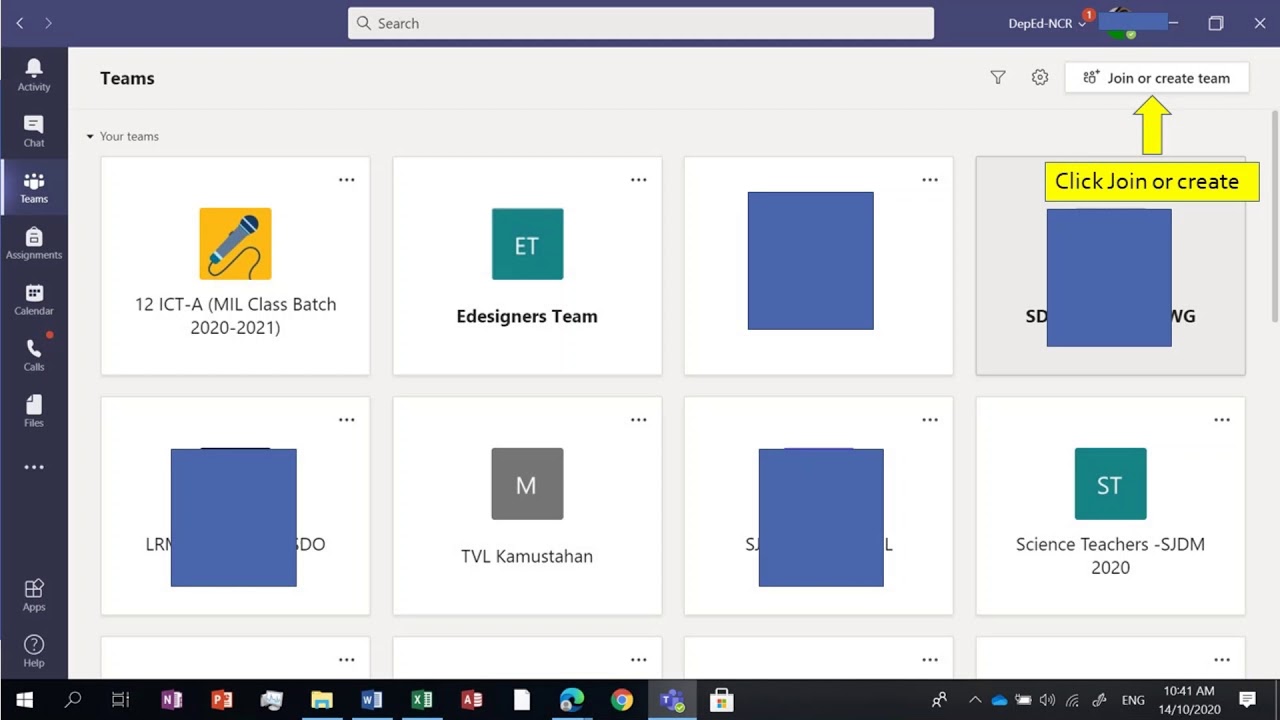Image resolution: width=1280 pixels, height=720 pixels.
Task: Open Files in the sidebar
Action: coord(34,411)
